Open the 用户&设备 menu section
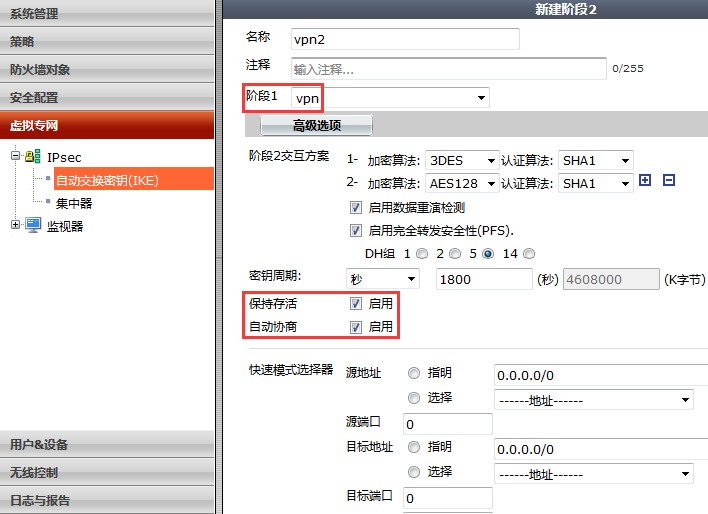 coord(107,444)
